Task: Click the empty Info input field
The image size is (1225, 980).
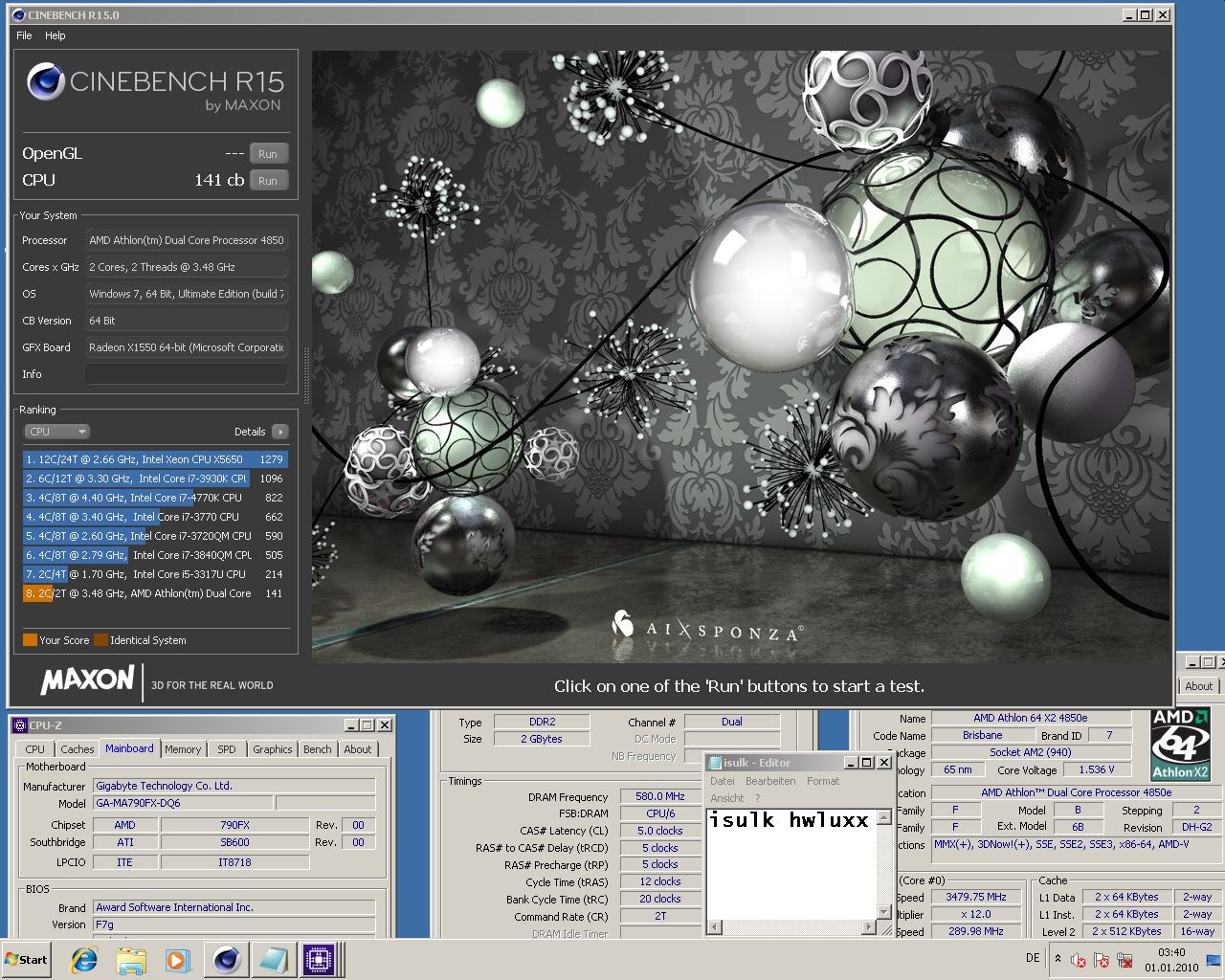Action: click(187, 374)
